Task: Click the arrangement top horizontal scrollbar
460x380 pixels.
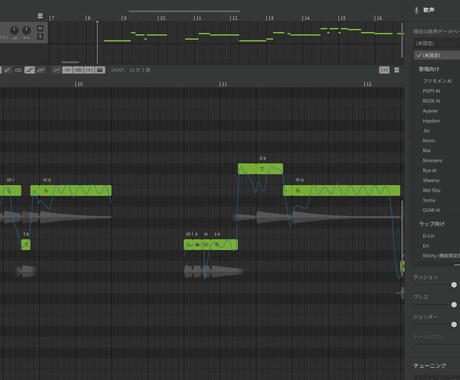Action: tap(184, 11)
